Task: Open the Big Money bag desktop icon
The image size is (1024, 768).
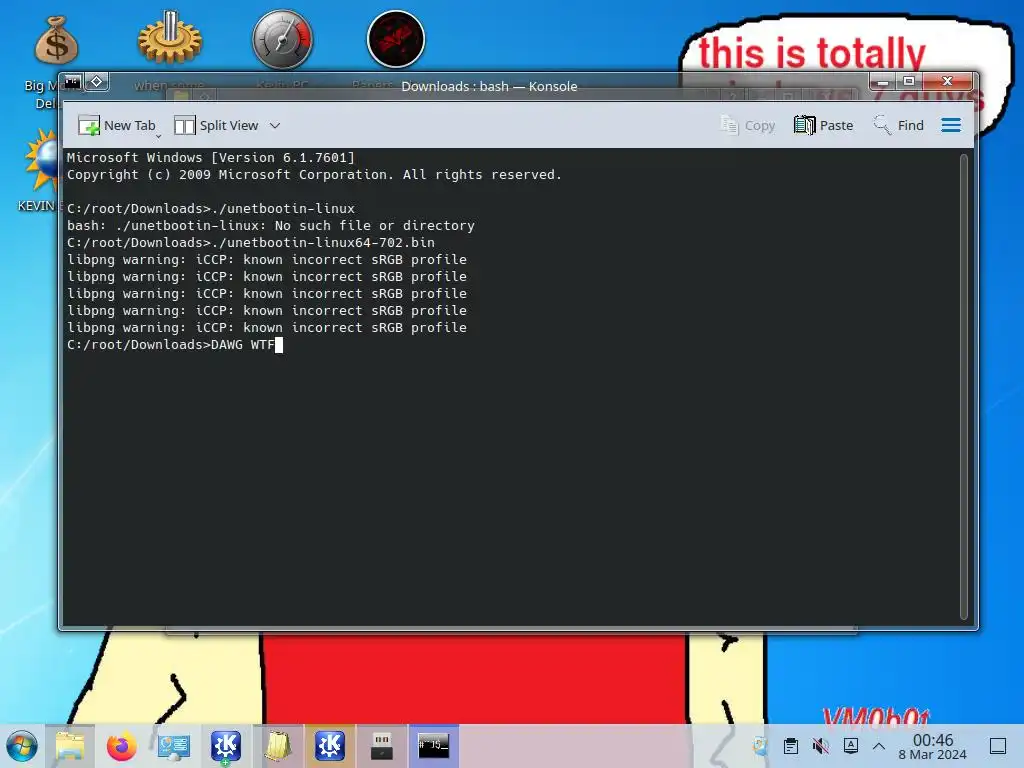Action: [56, 41]
